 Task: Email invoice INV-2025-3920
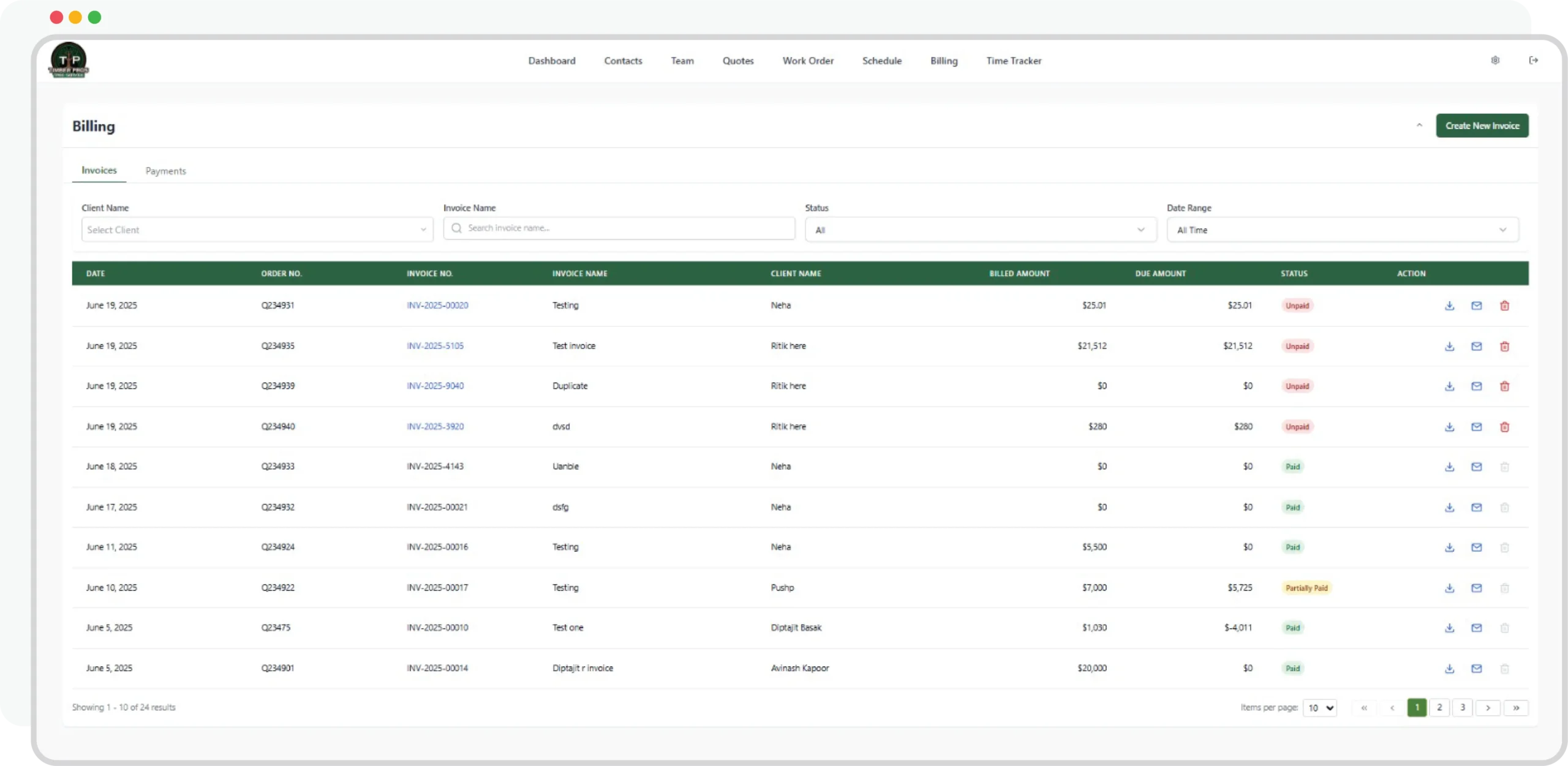1477,427
